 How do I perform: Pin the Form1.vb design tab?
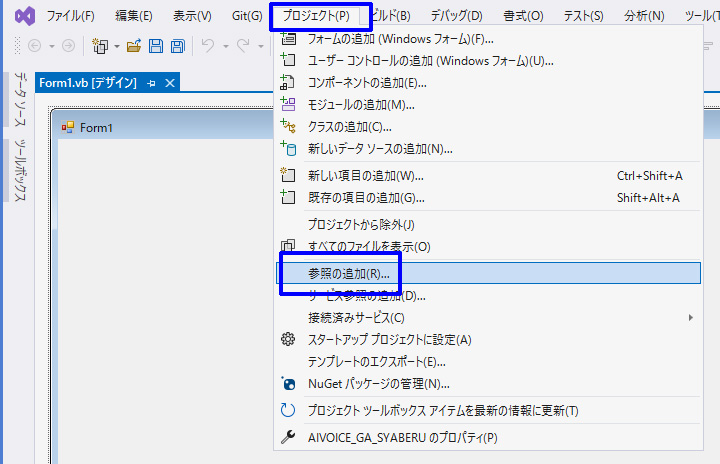[151, 83]
